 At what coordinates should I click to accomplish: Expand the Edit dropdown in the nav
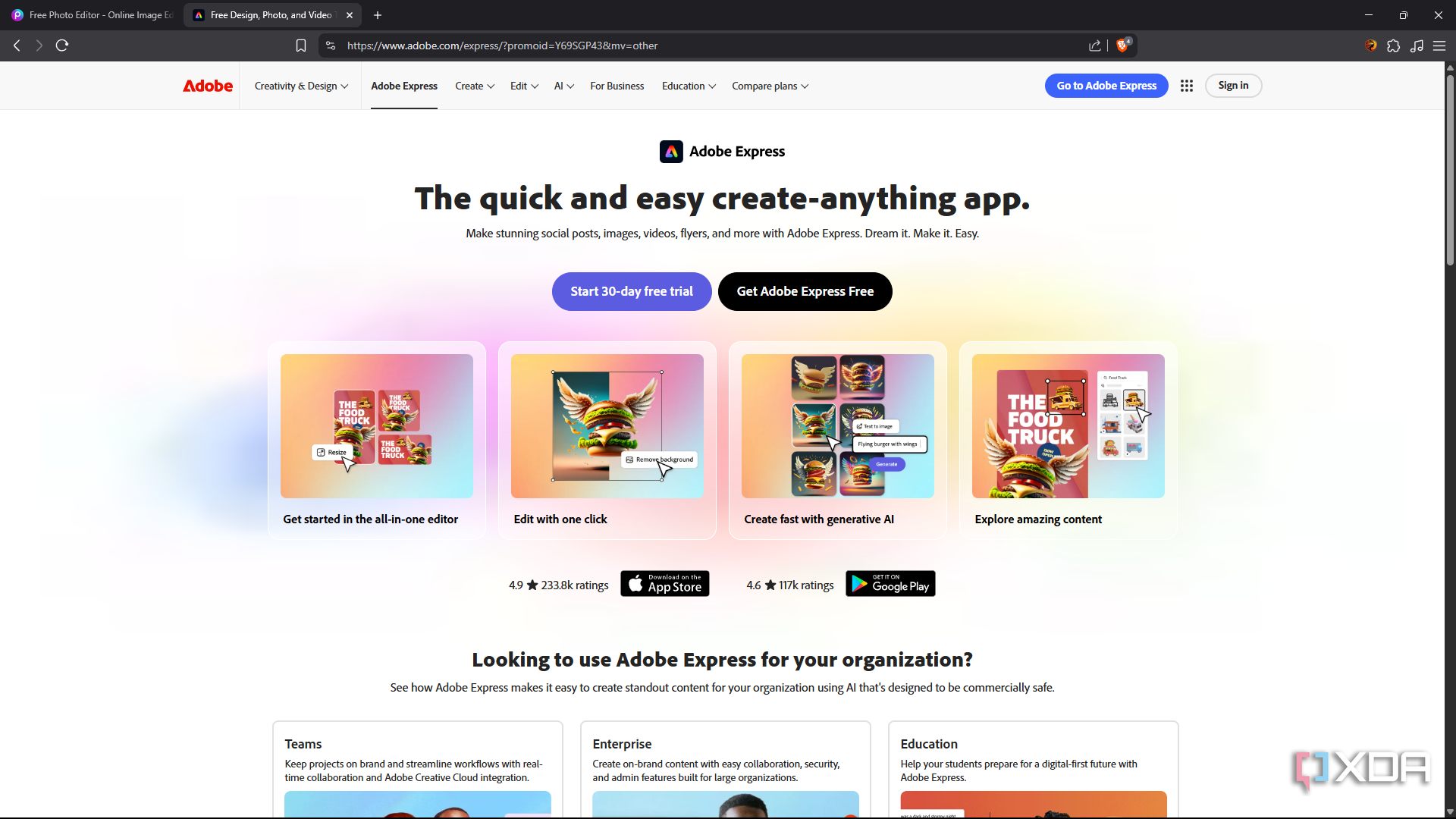[524, 86]
